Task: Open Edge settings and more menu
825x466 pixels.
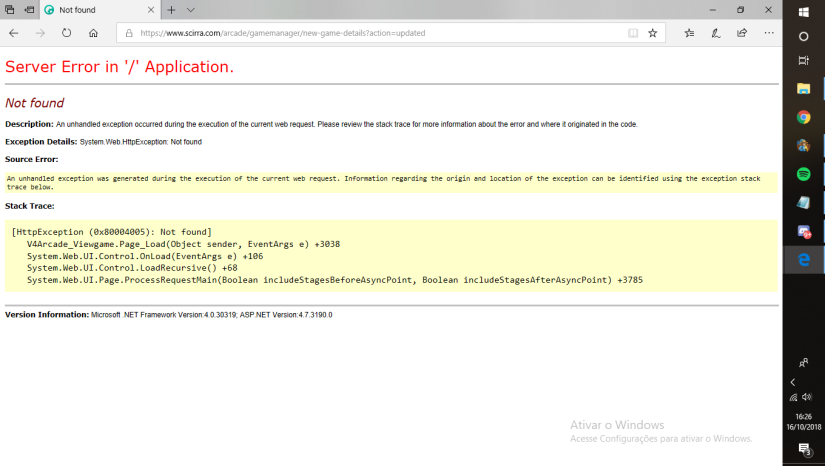Action: tap(769, 33)
